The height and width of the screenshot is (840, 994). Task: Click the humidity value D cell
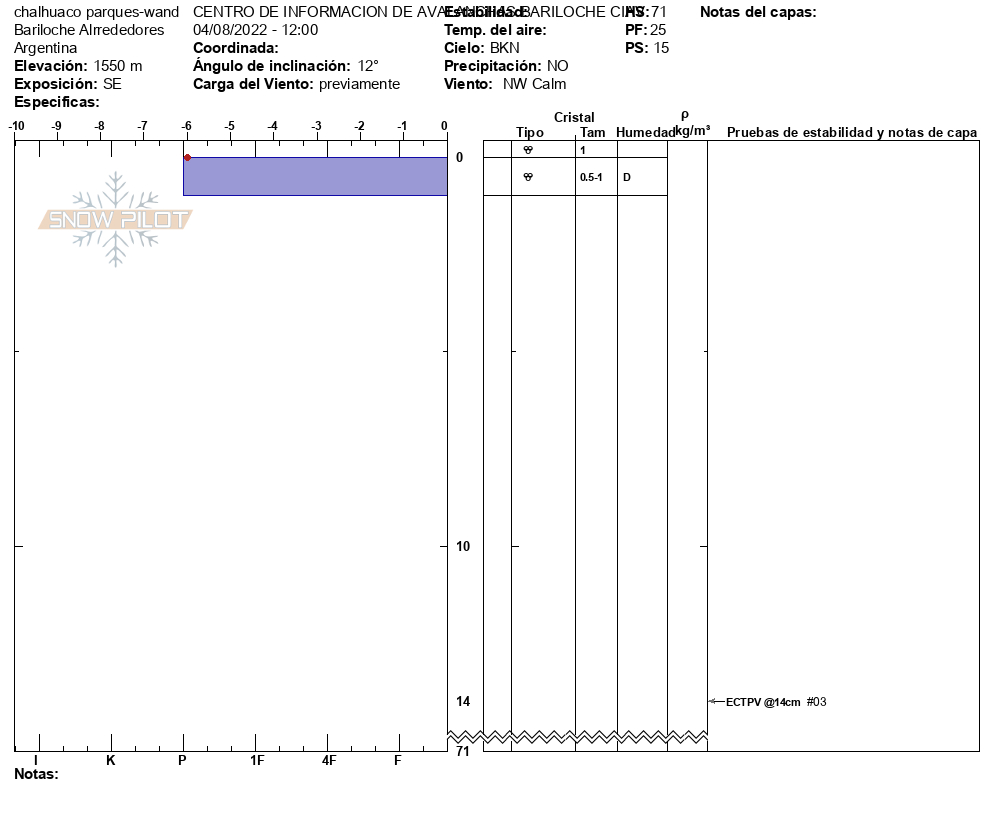coord(627,177)
